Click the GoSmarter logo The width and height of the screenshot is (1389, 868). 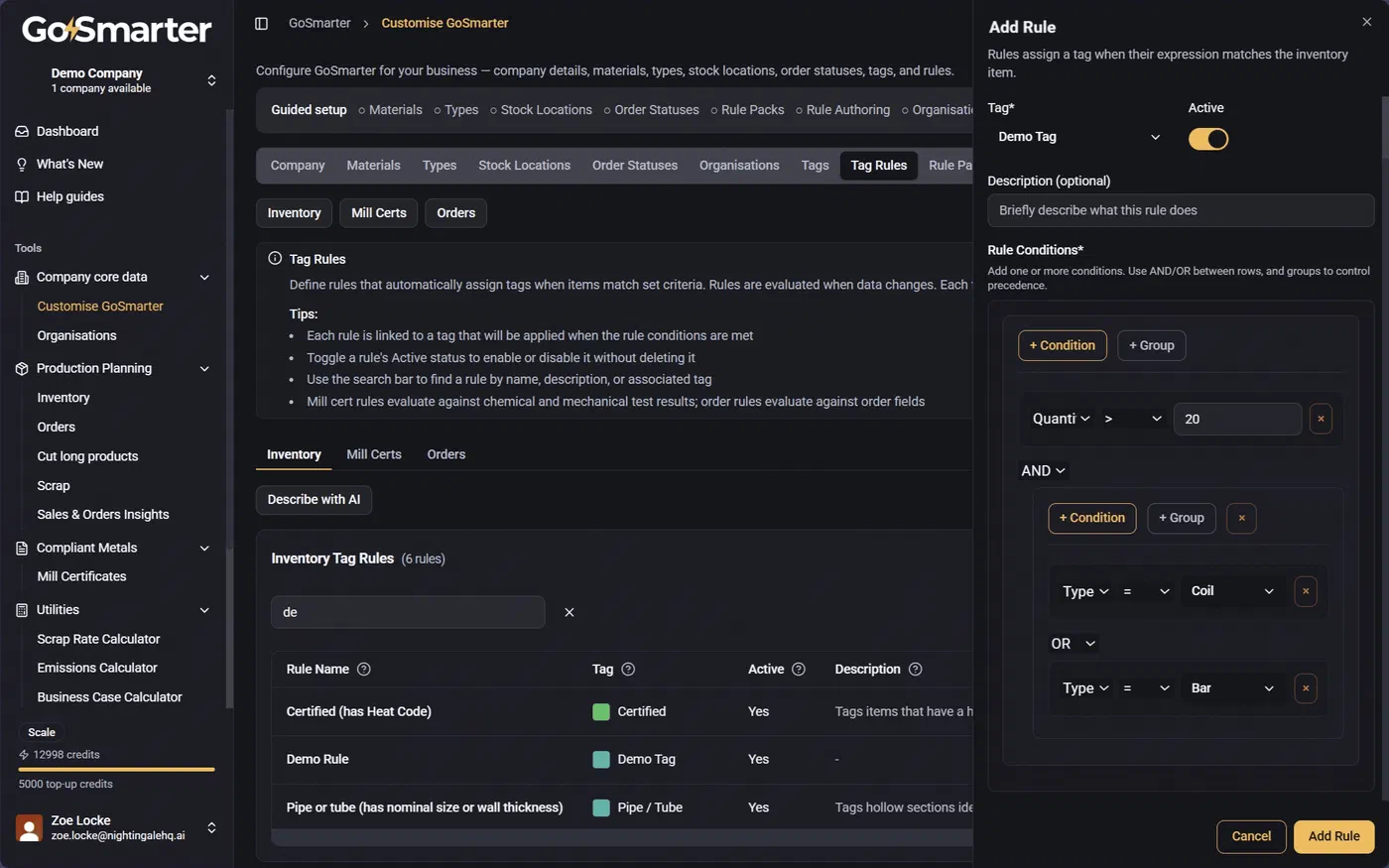(117, 30)
